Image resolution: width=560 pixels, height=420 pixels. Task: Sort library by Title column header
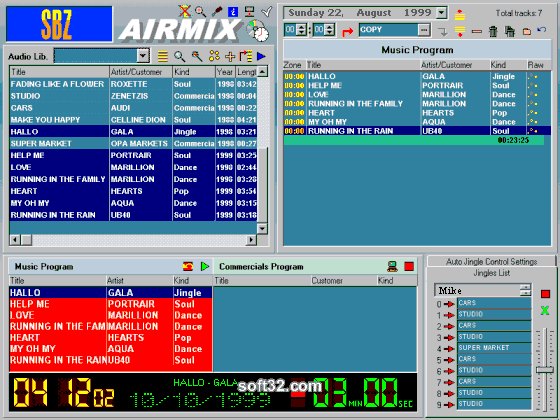[59, 72]
